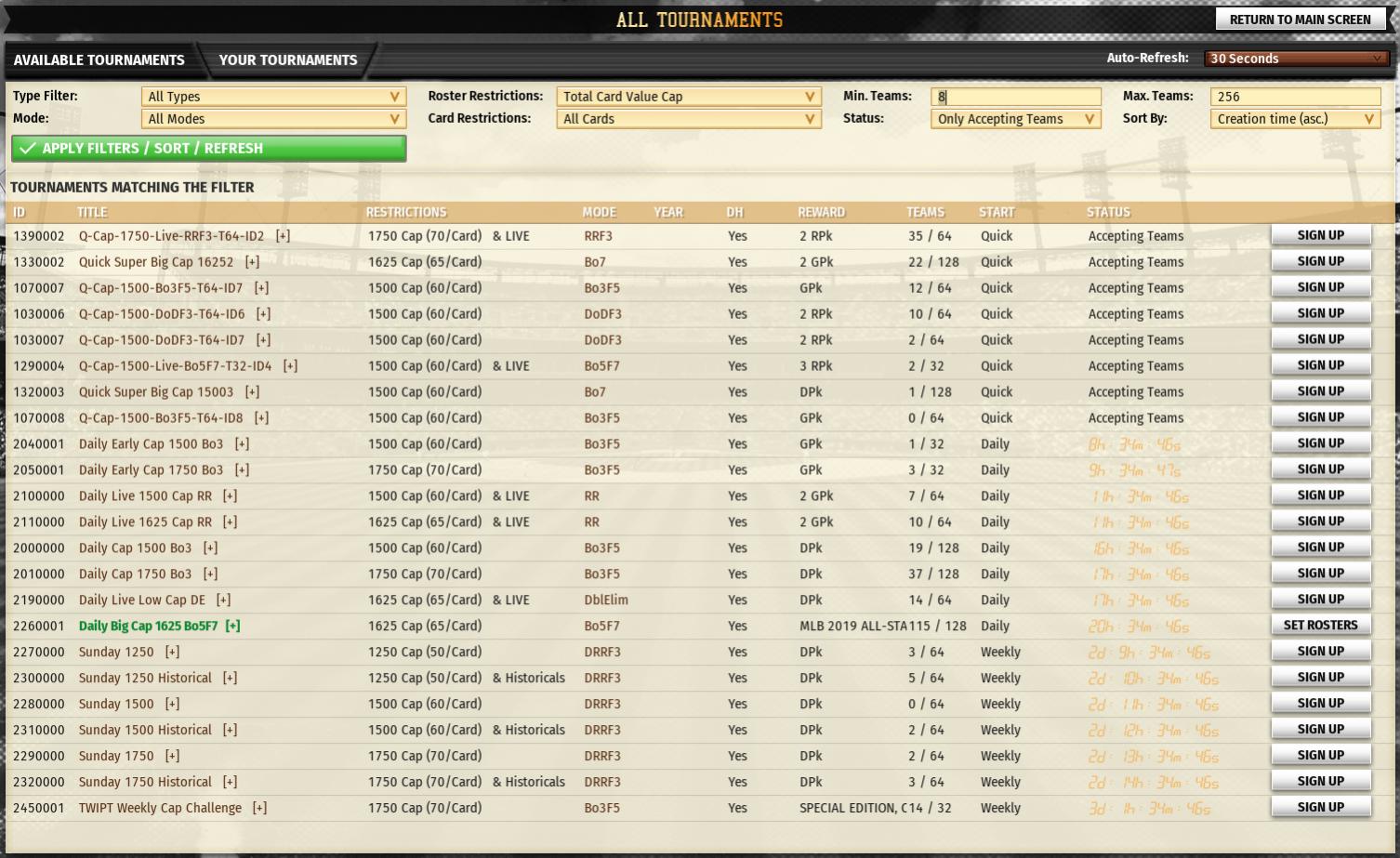Click the Min Teams input field
This screenshot has width=1400, height=858.
coord(1014,96)
